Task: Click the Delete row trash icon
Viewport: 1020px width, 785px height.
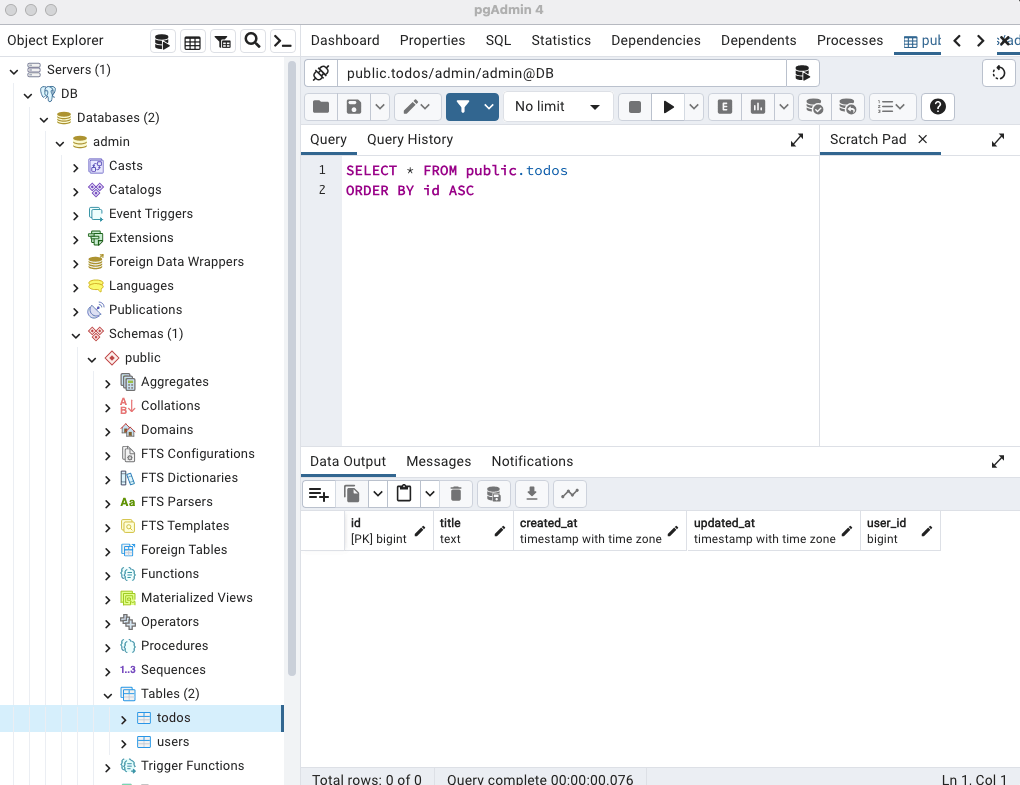Action: [x=456, y=494]
